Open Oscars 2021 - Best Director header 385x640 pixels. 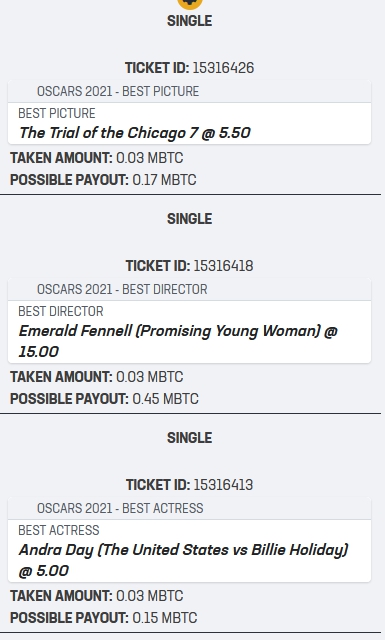pyautogui.click(x=189, y=289)
